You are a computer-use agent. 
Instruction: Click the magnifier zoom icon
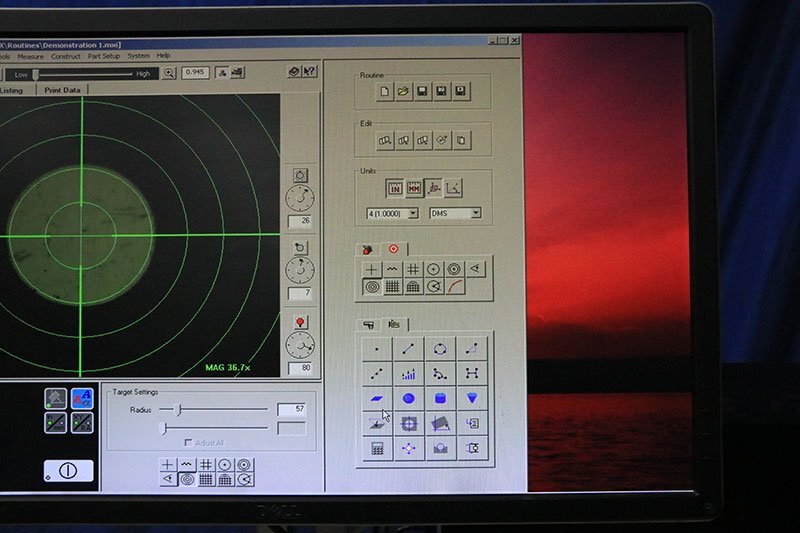click(169, 73)
